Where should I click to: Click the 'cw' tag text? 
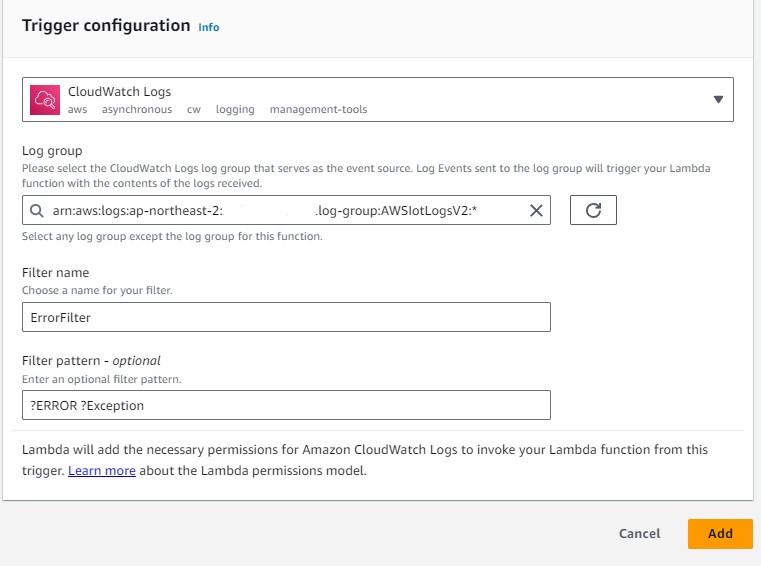point(194,110)
